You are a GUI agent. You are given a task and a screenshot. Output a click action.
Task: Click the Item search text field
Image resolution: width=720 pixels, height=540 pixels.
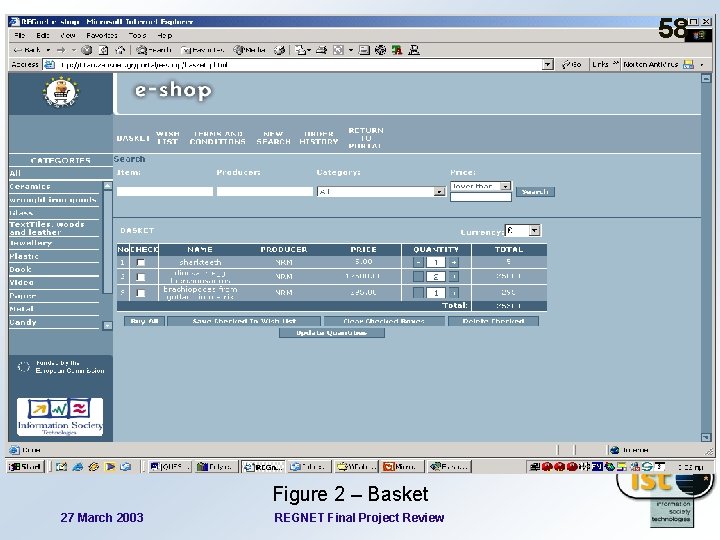pyautogui.click(x=165, y=191)
